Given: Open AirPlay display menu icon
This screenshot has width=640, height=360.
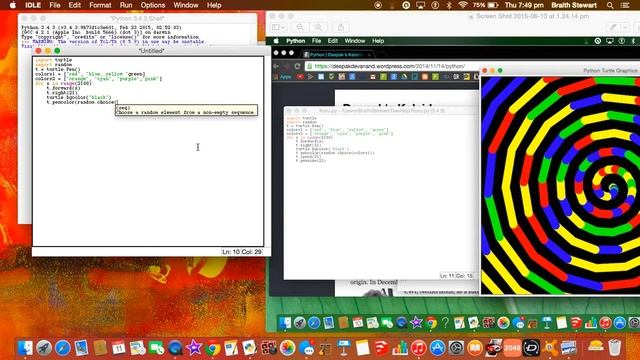Looking at the screenshot, I should click(420, 5).
